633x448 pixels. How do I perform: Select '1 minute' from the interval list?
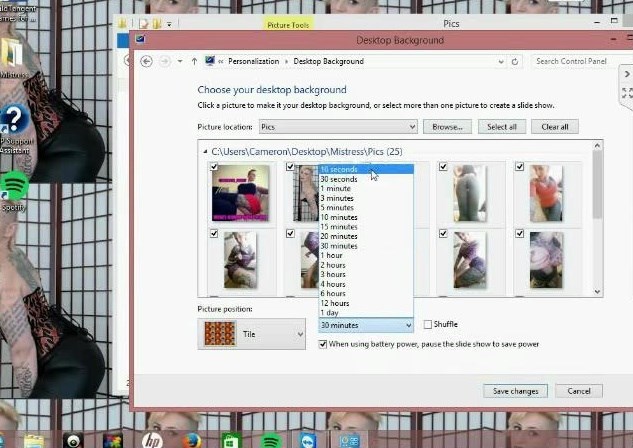(335, 189)
